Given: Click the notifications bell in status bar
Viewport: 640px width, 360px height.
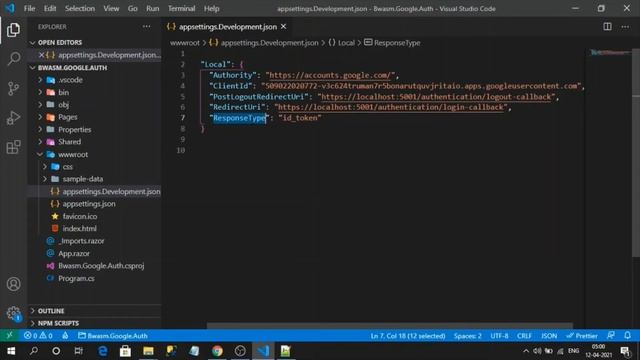Looking at the screenshot, I should click(627, 336).
